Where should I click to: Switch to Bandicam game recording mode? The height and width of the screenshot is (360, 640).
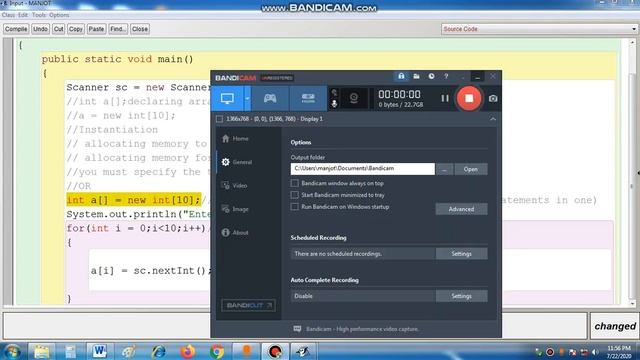(x=270, y=98)
